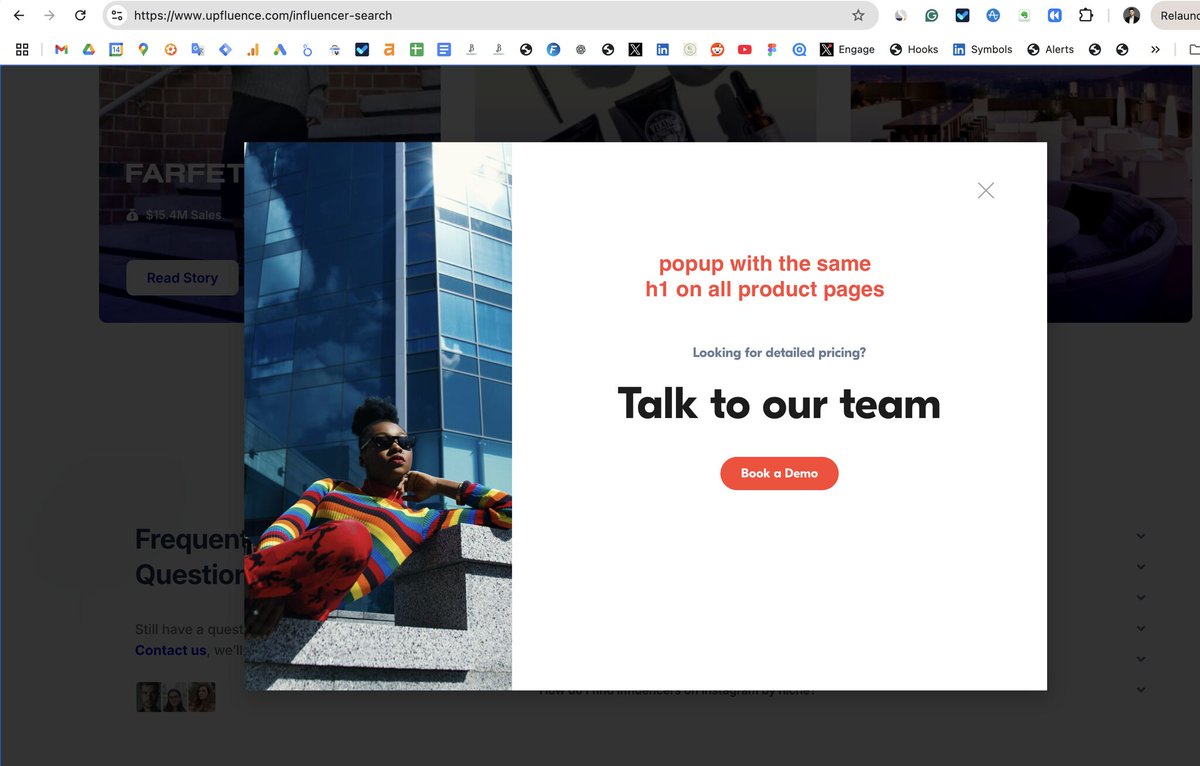Go back to the previous page

pyautogui.click(x=19, y=15)
